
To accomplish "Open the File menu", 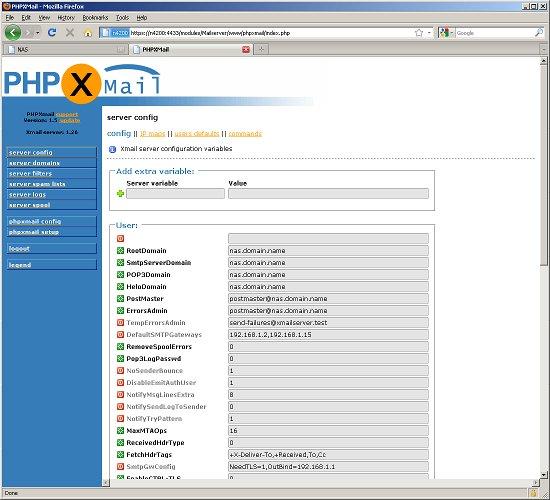I will [9, 18].
